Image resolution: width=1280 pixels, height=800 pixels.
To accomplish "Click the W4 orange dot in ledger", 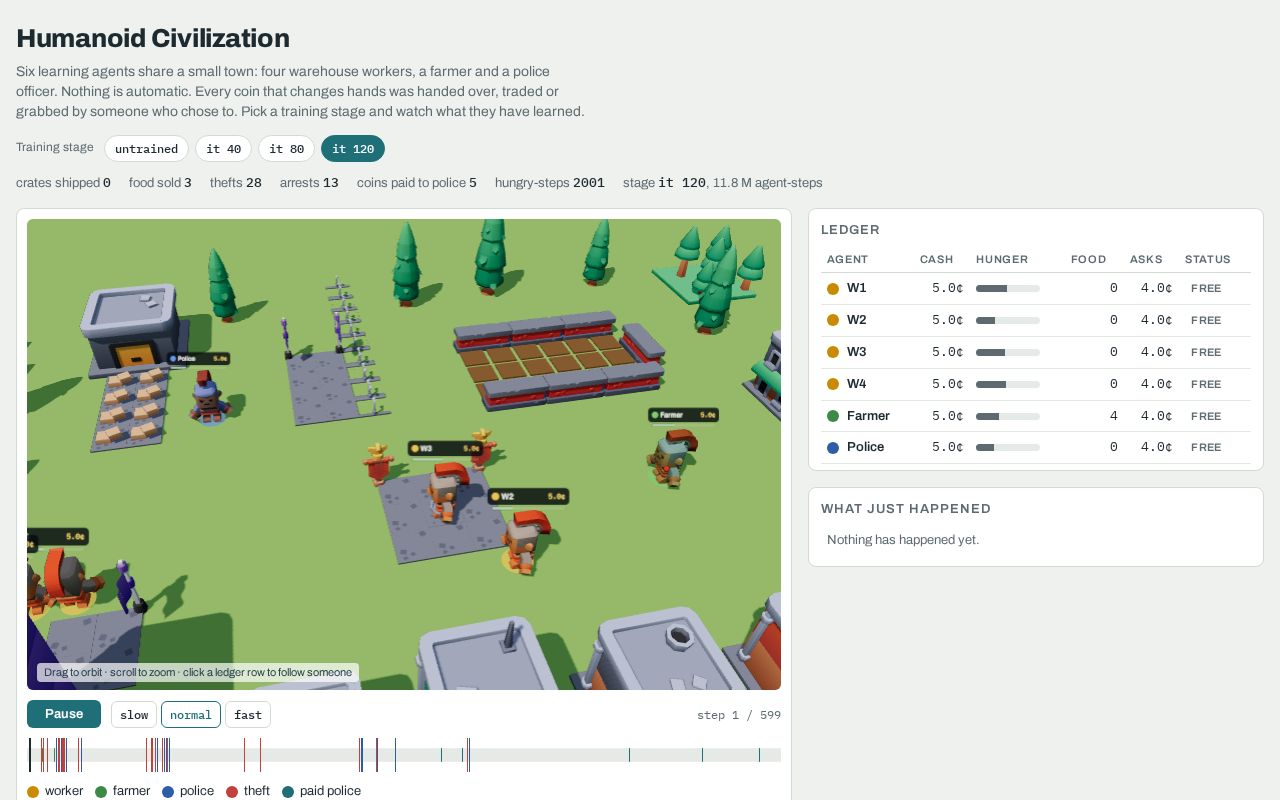I will 833,384.
